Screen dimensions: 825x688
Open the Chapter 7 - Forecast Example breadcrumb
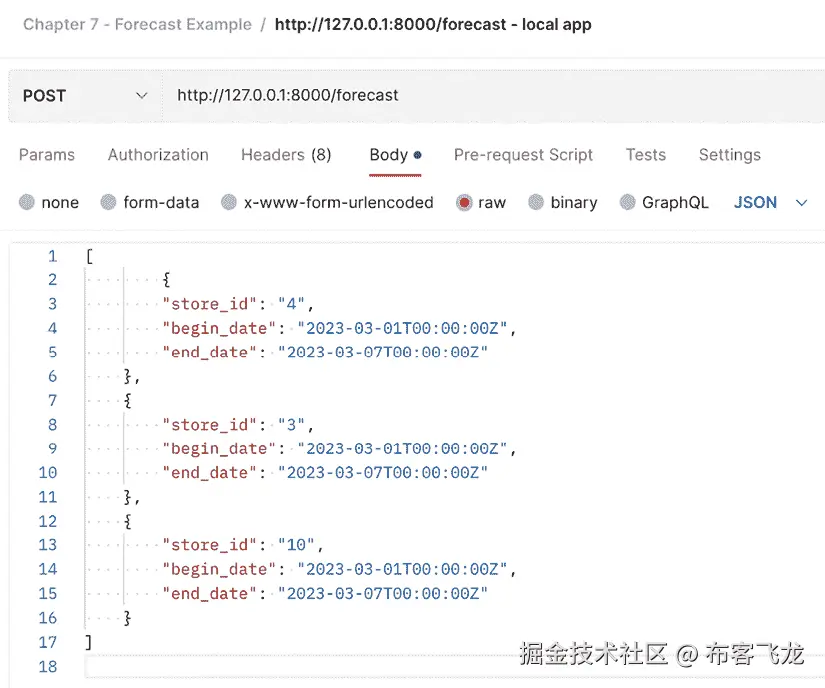137,24
